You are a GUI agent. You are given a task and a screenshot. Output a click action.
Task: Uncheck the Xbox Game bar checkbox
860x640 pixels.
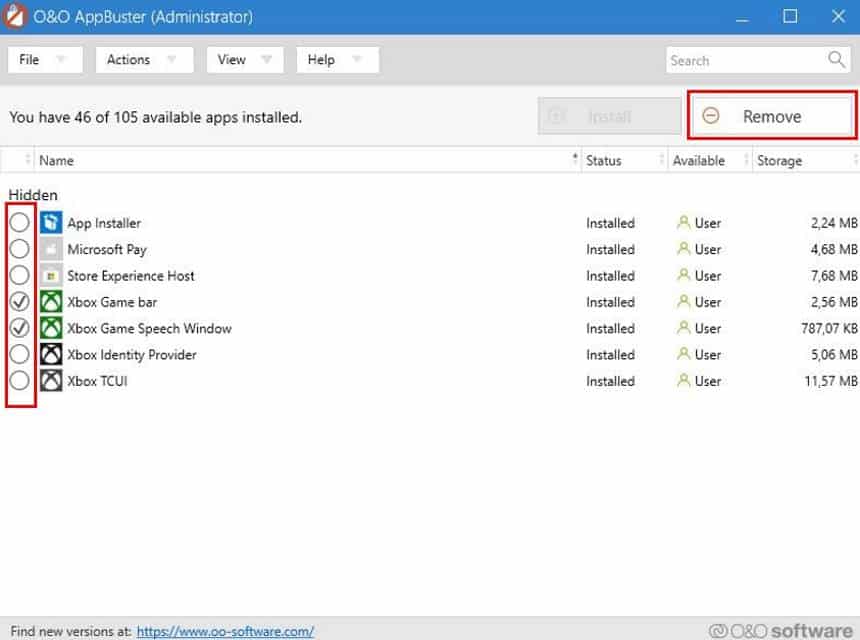tap(19, 302)
